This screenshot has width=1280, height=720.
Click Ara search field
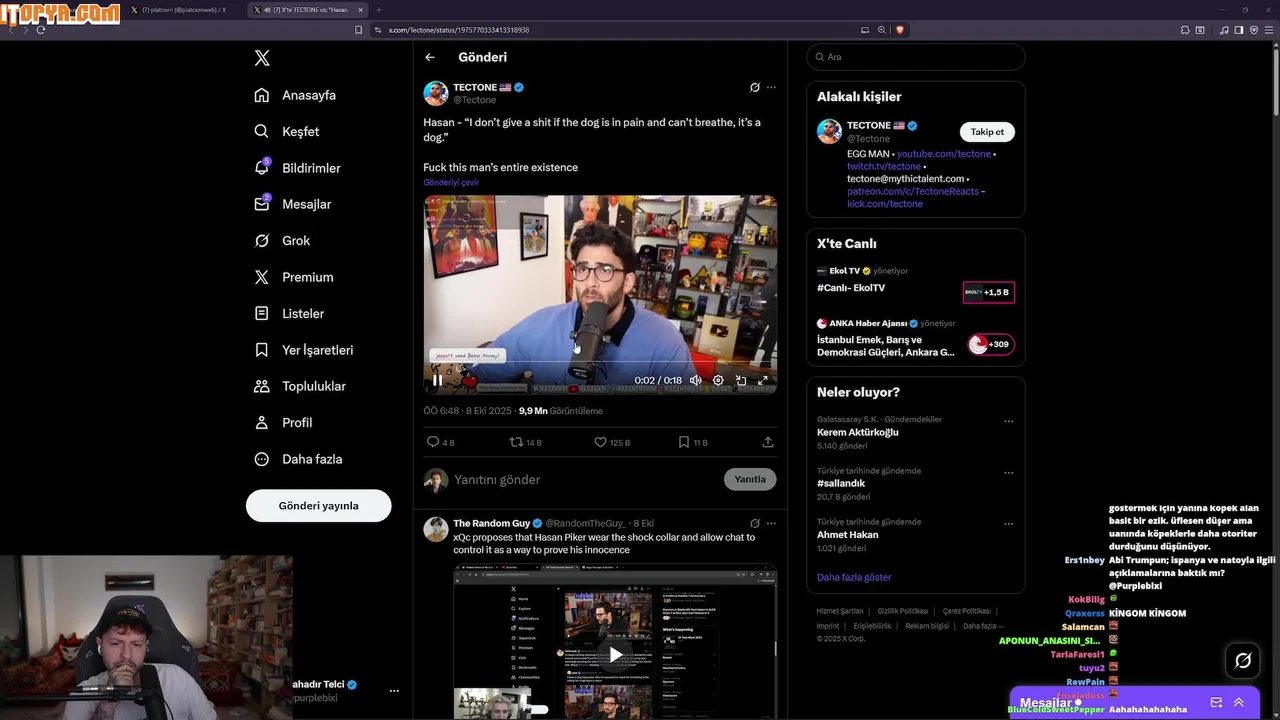click(916, 57)
